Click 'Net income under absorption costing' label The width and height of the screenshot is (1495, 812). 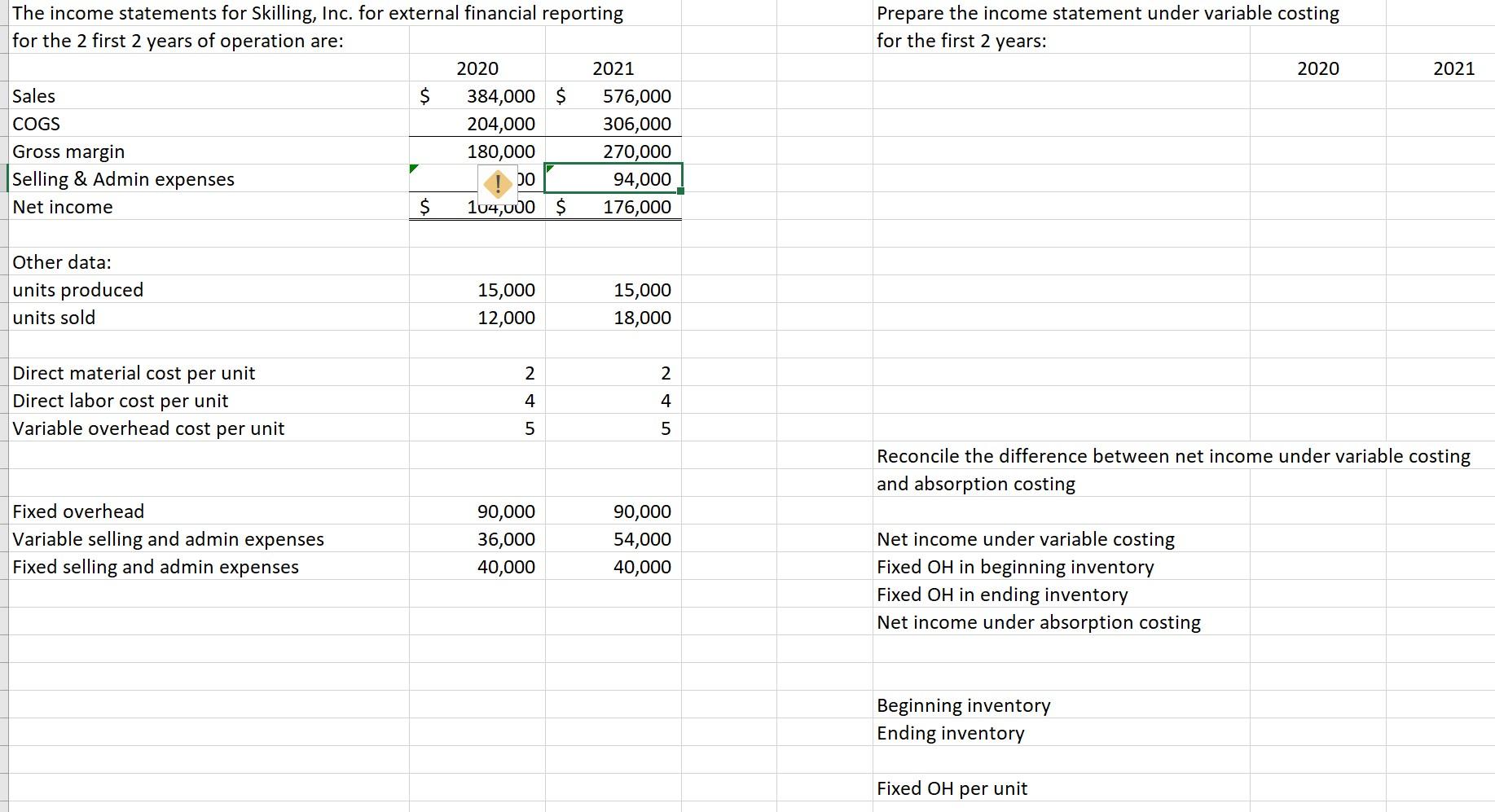[x=1039, y=622]
